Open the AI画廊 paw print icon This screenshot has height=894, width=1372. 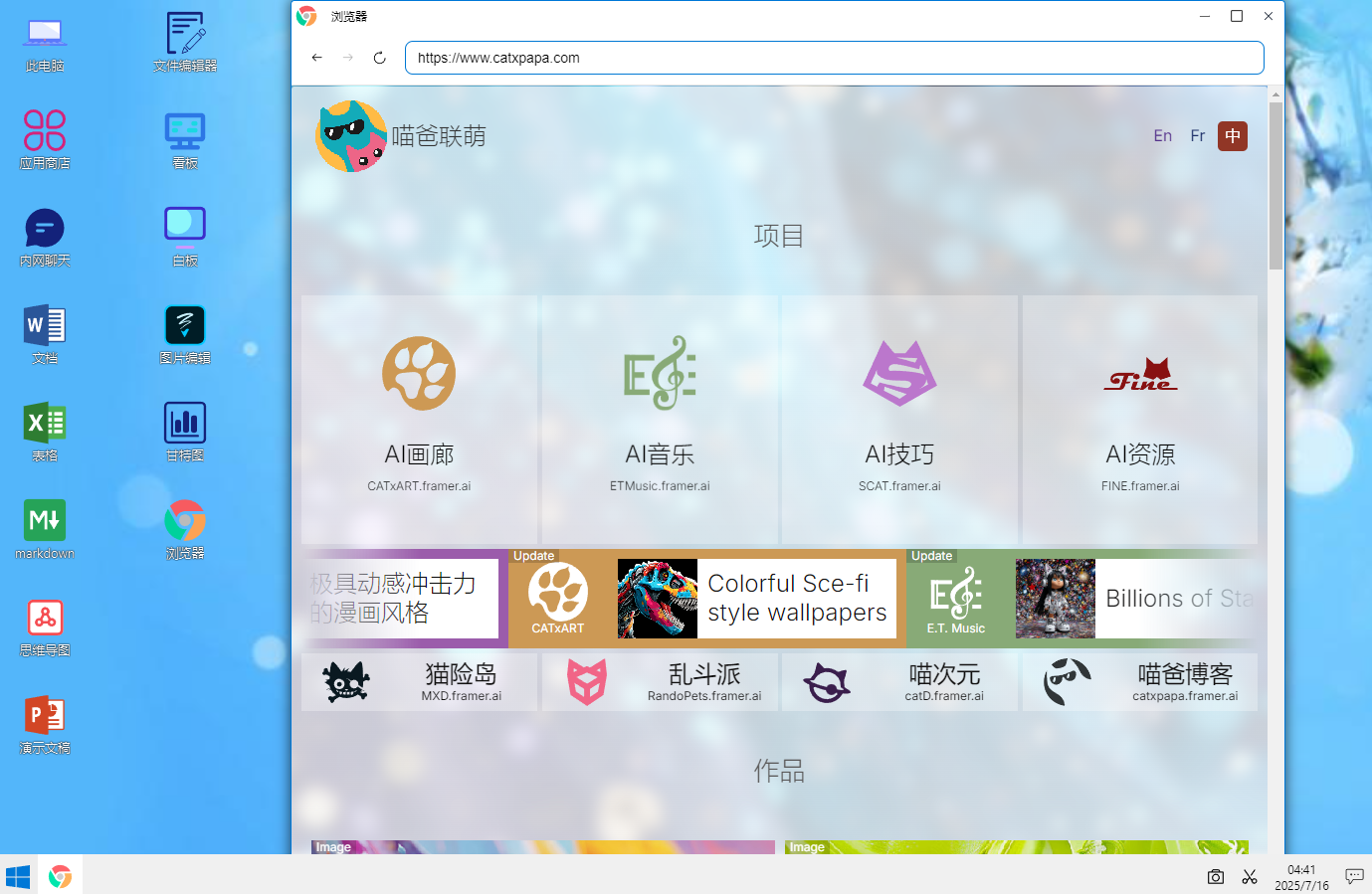click(x=419, y=373)
